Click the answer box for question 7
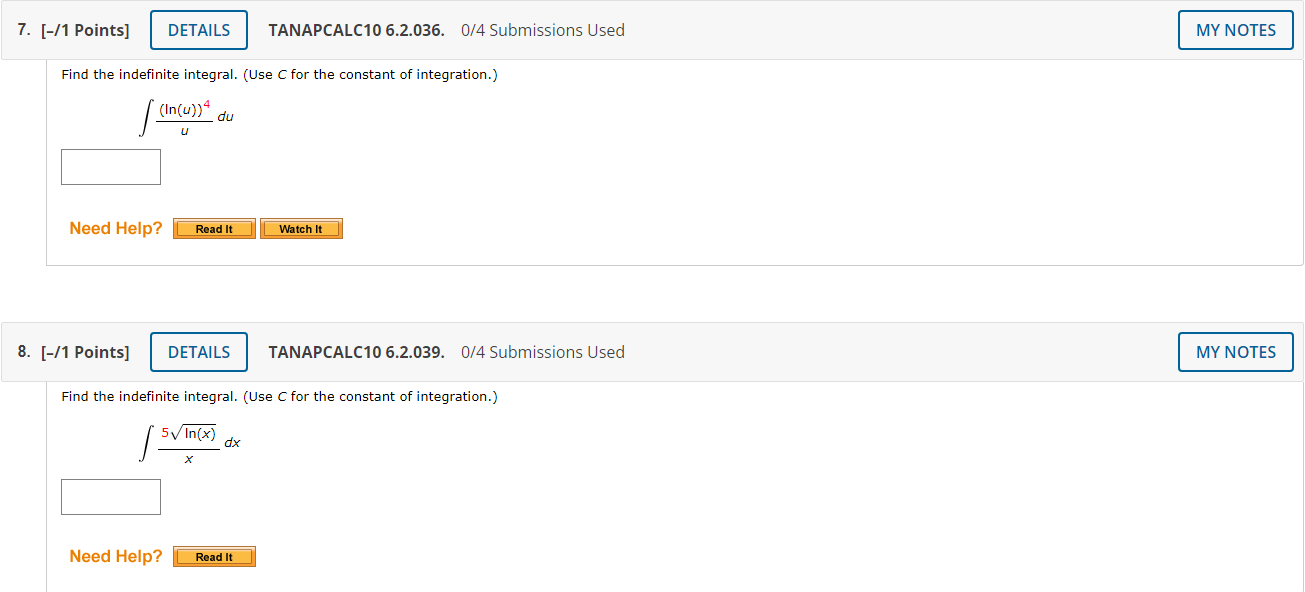 (110, 166)
